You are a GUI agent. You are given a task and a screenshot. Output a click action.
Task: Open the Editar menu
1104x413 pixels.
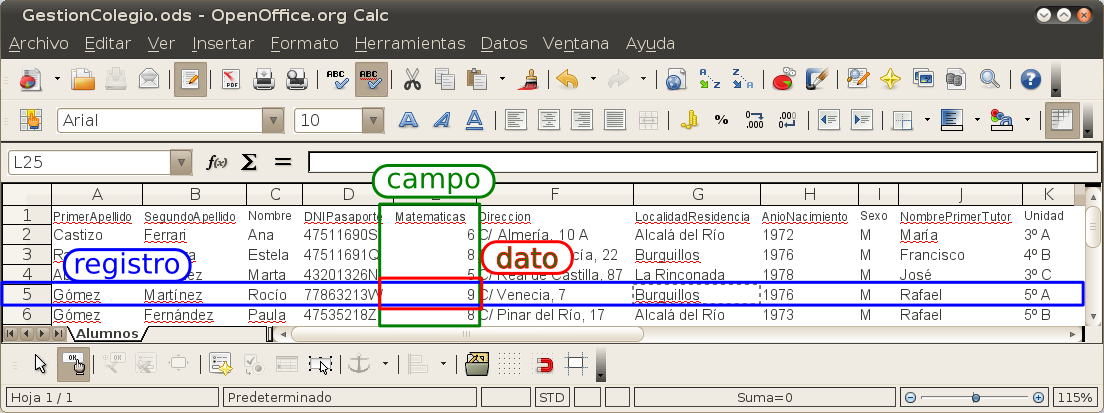(x=108, y=44)
